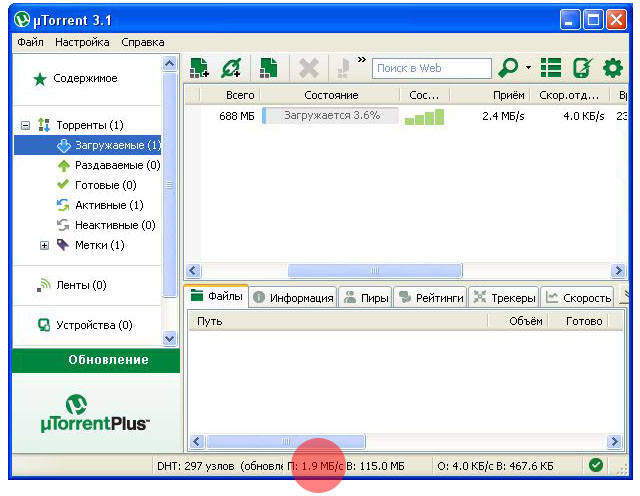Click the Create New Torrent icon

tap(268, 68)
